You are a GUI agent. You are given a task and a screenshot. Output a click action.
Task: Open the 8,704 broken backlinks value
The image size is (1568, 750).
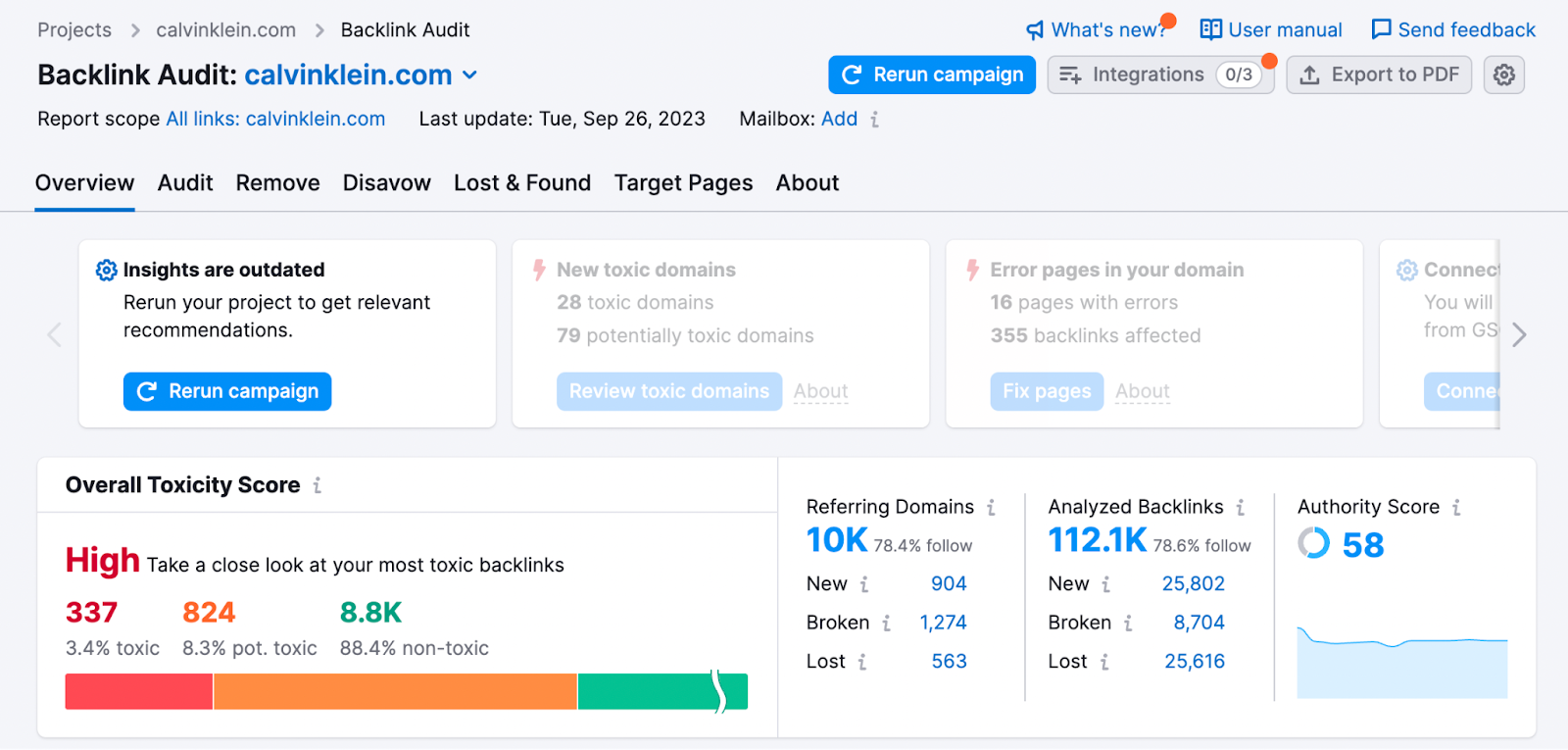click(x=1200, y=624)
